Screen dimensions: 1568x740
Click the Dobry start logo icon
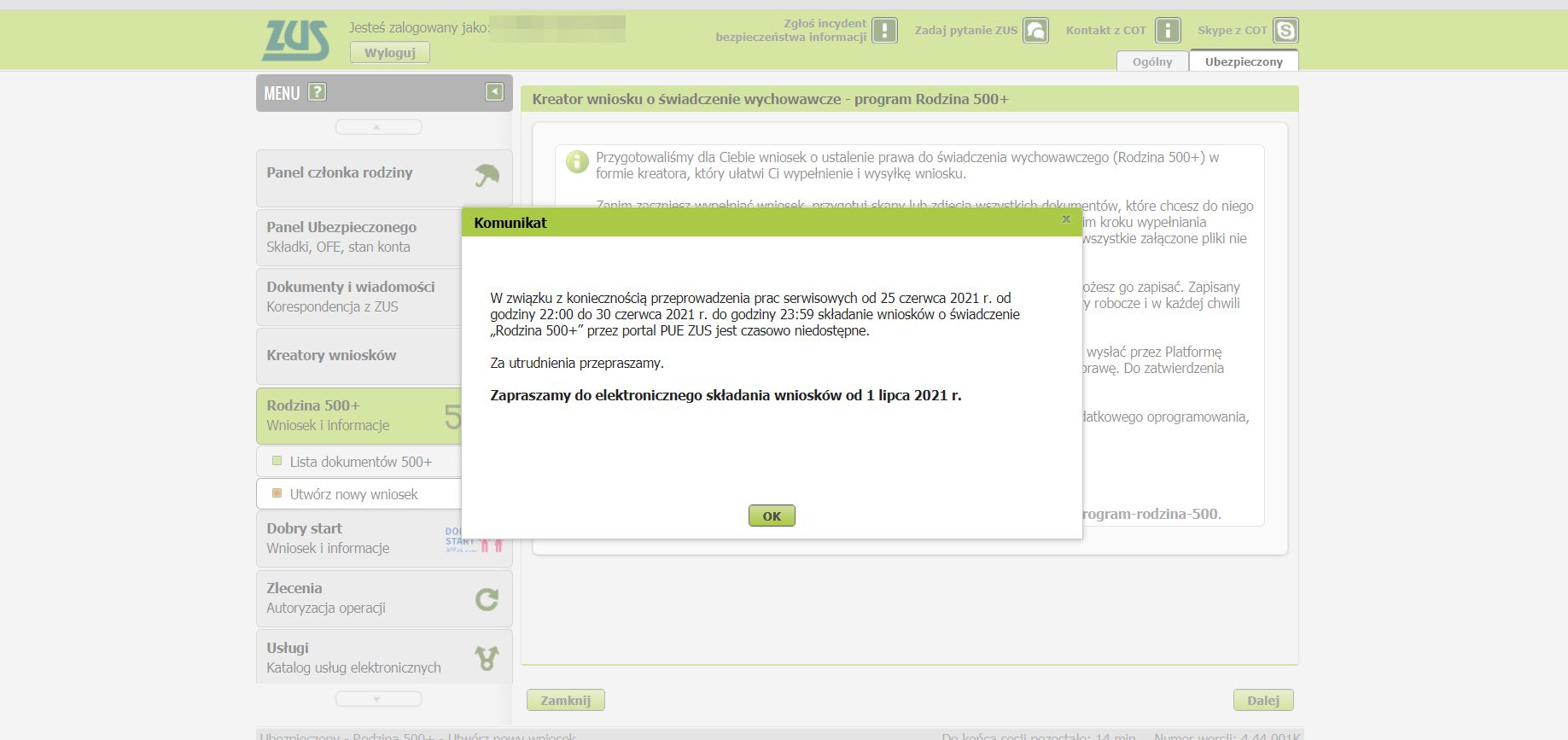475,539
